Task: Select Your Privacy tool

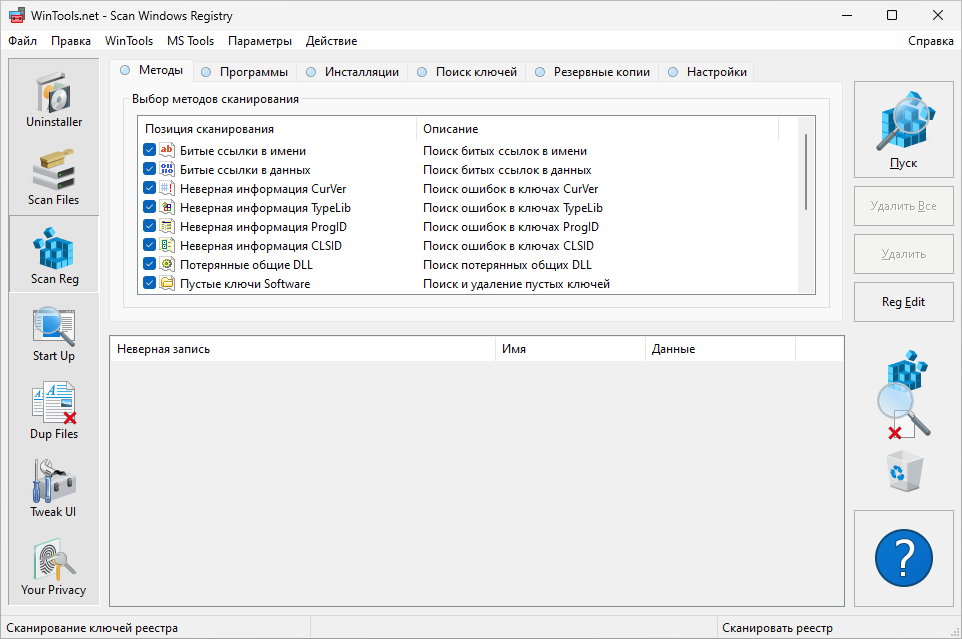Action: click(x=54, y=567)
